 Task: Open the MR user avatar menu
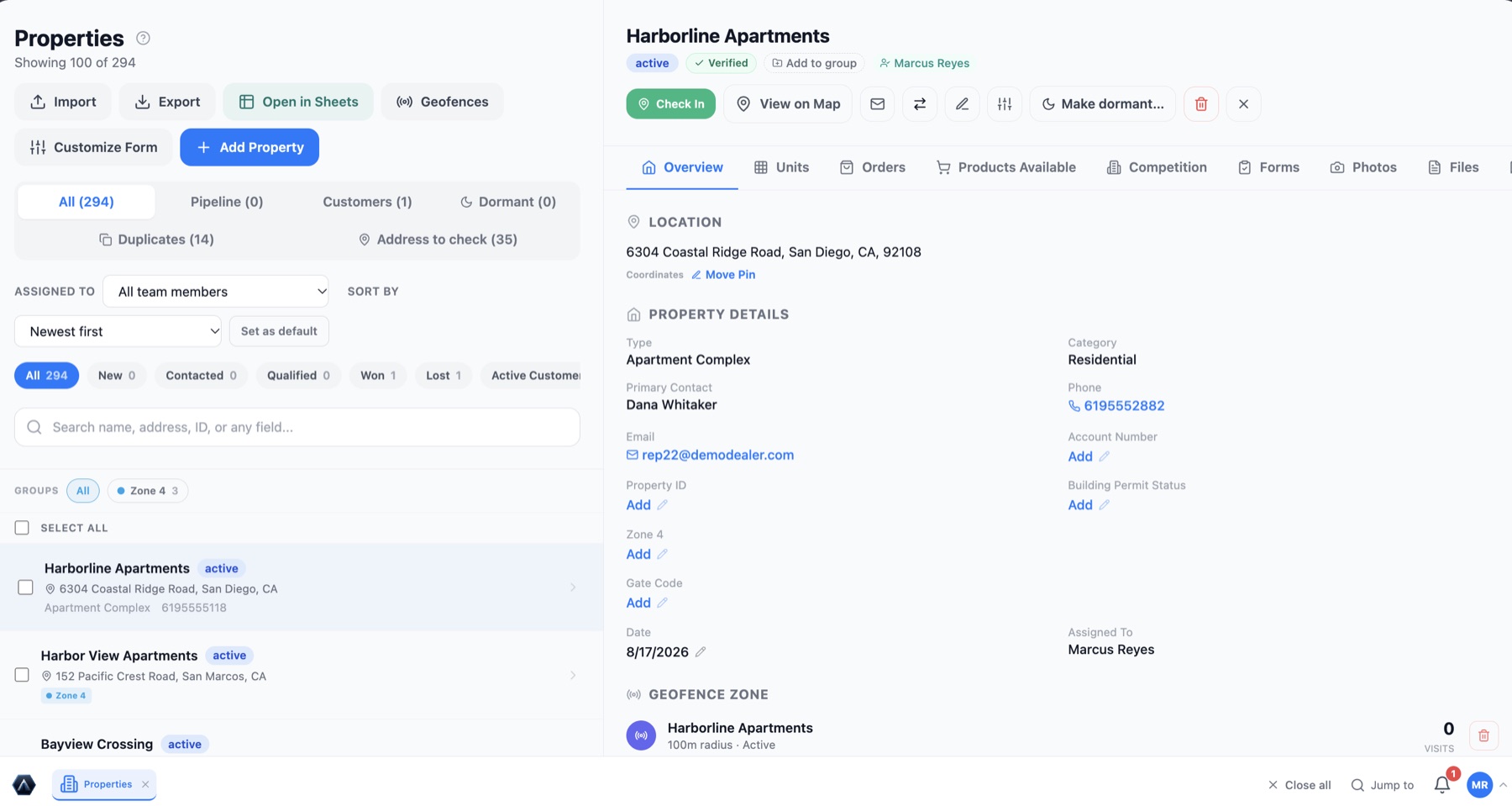(1479, 785)
